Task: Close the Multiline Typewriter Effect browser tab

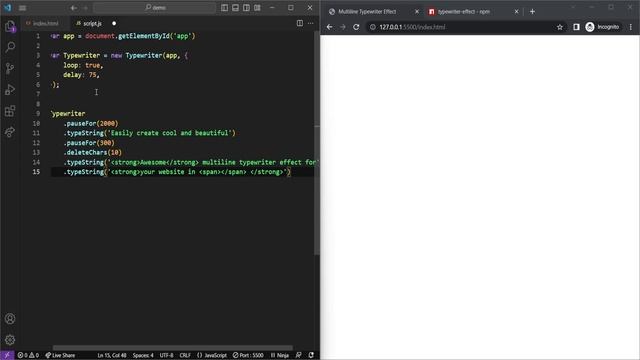Action: (417, 11)
